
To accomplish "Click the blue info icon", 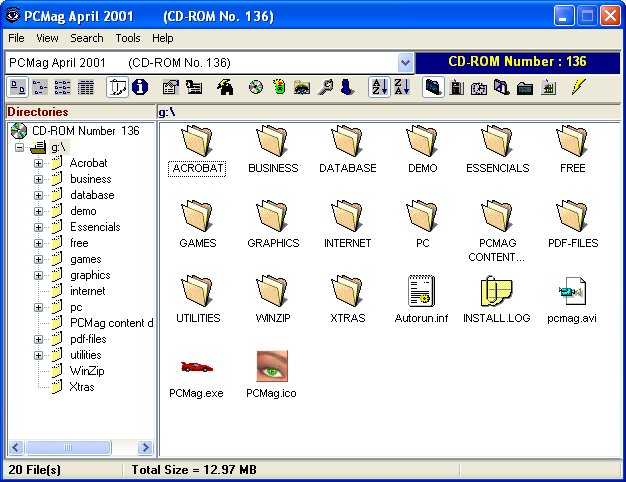I will pos(140,87).
